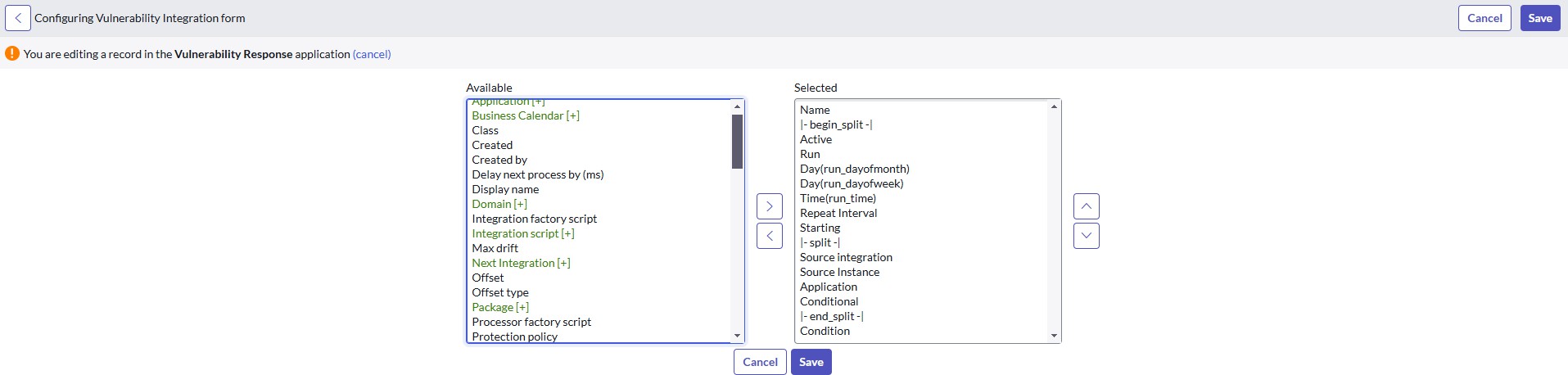Select Display name in Available list
This screenshot has width=1568, height=375.
click(599, 189)
